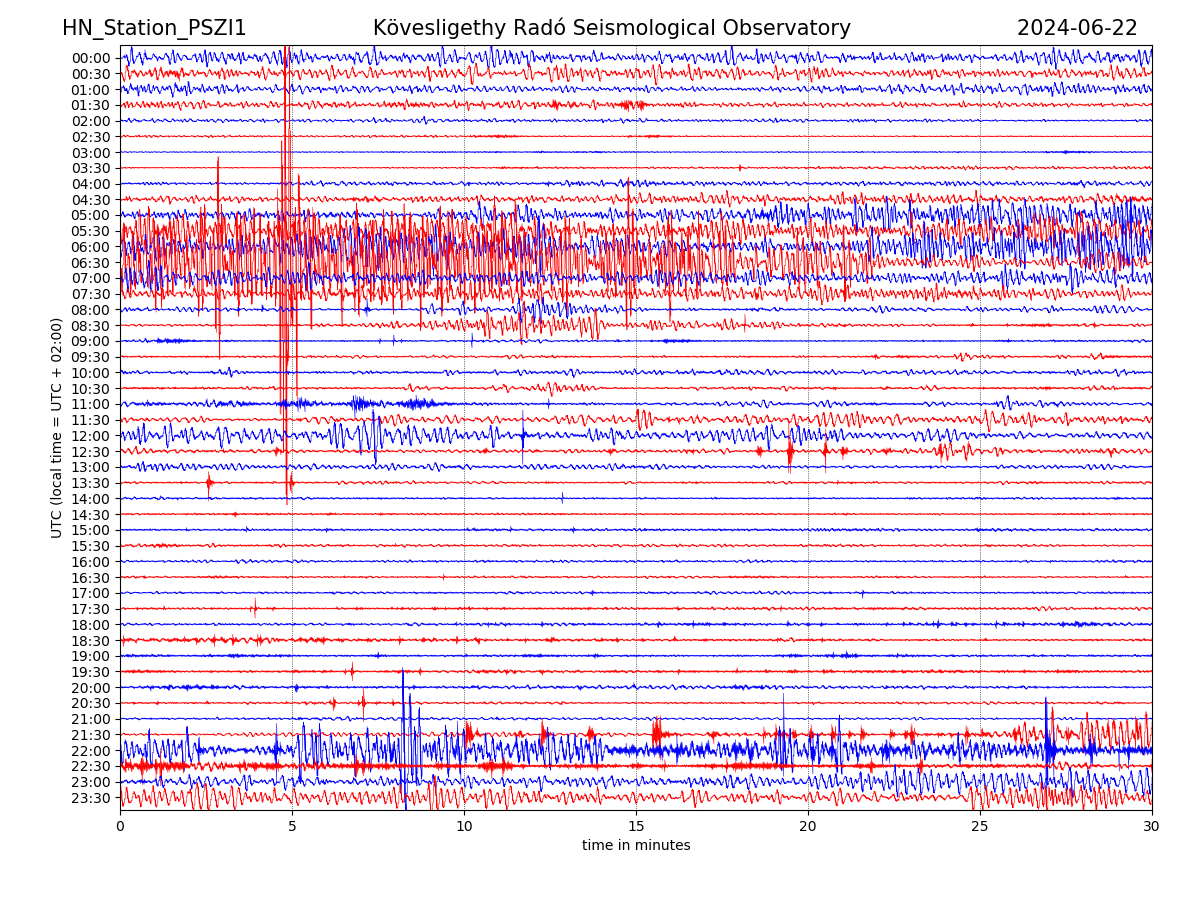Click the 'time in minutes' axis label
This screenshot has width=1200, height=900.
[636, 845]
